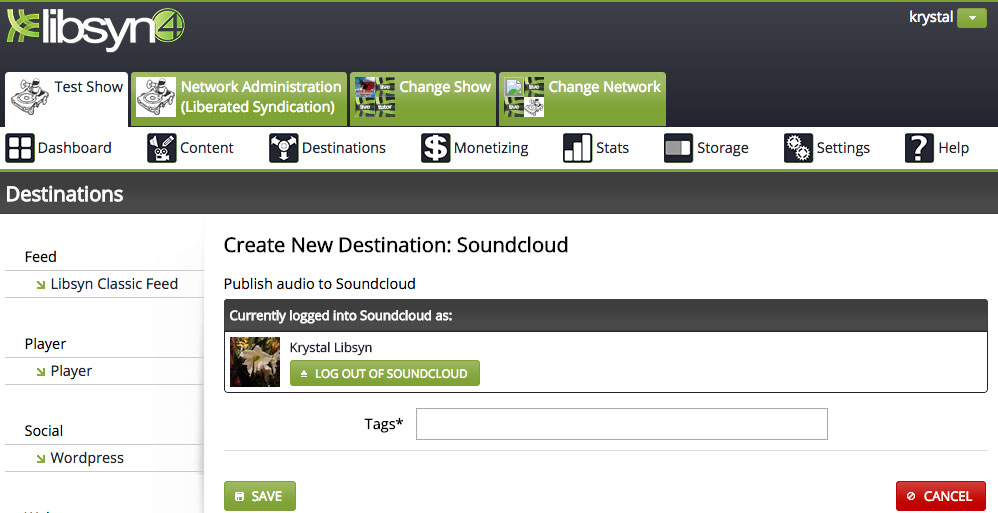998x513 pixels.
Task: Select the Player destination link in sidebar
Action: click(x=71, y=371)
